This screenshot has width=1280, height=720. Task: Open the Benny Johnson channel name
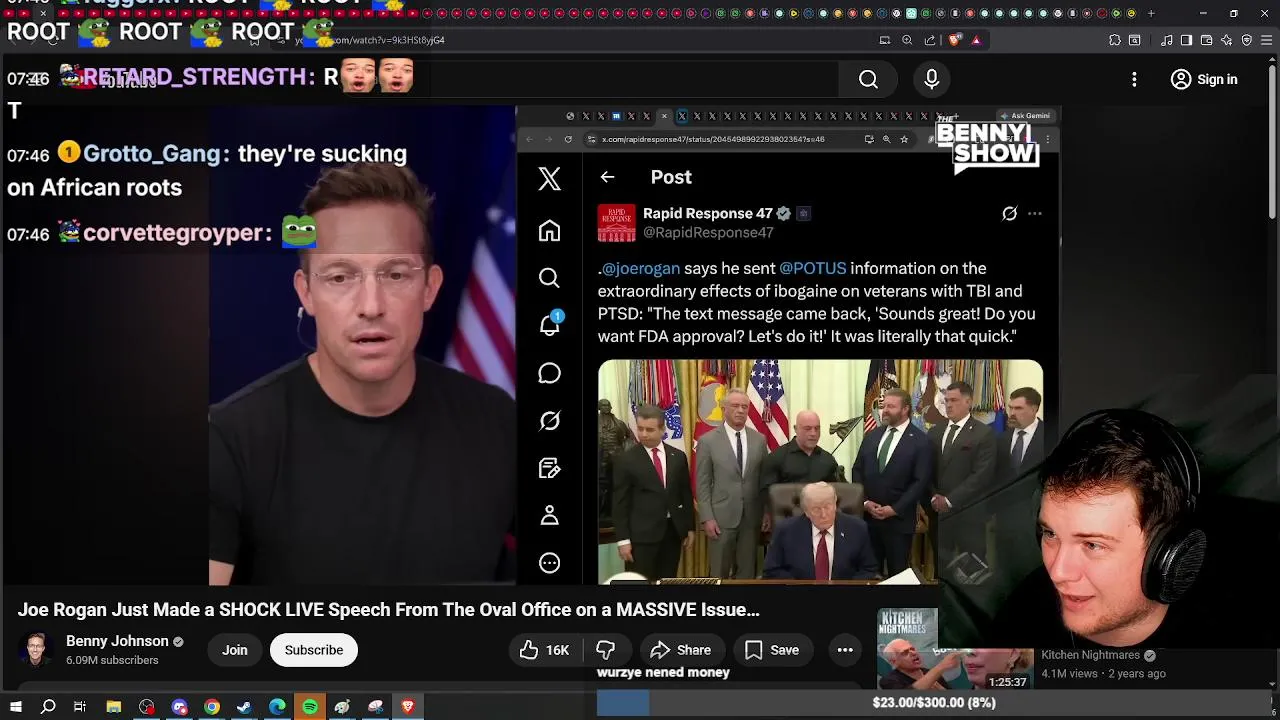117,641
